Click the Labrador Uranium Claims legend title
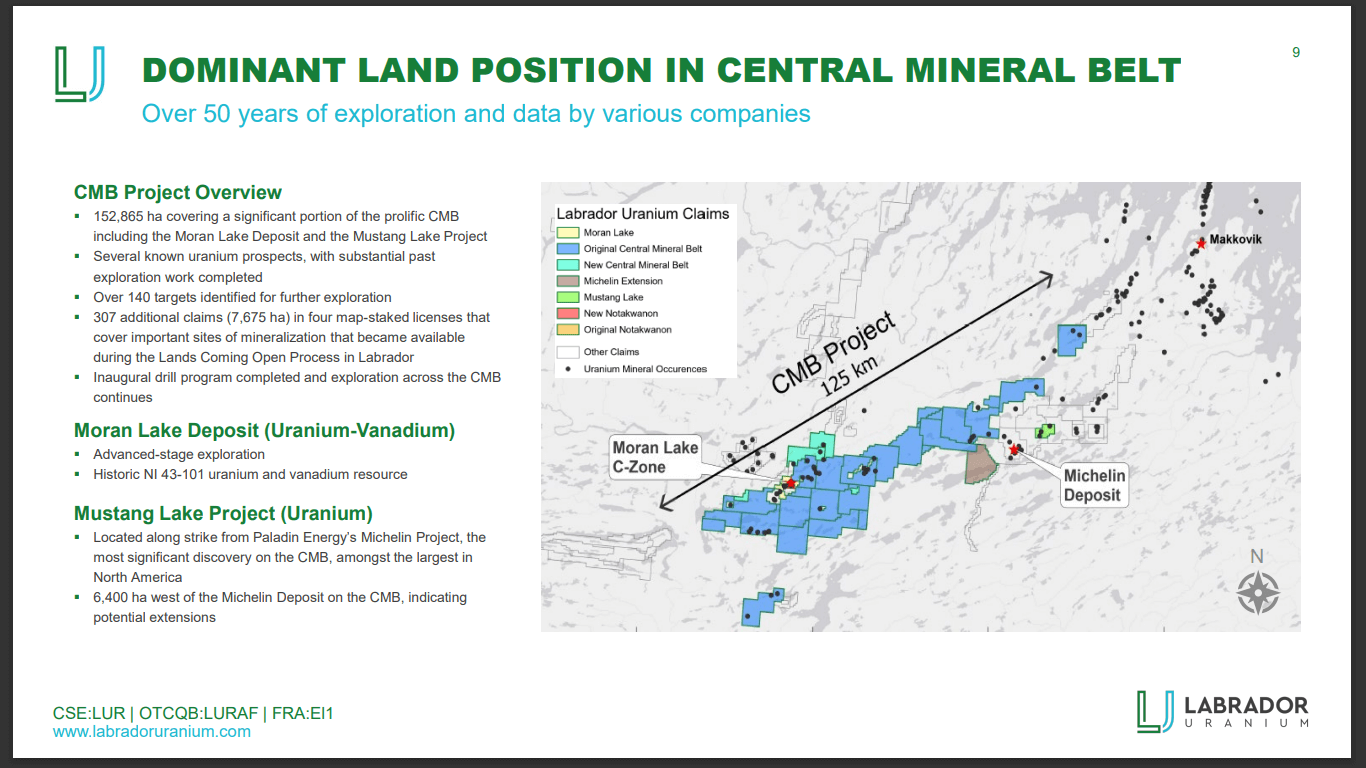This screenshot has height=768, width=1366. tap(643, 213)
